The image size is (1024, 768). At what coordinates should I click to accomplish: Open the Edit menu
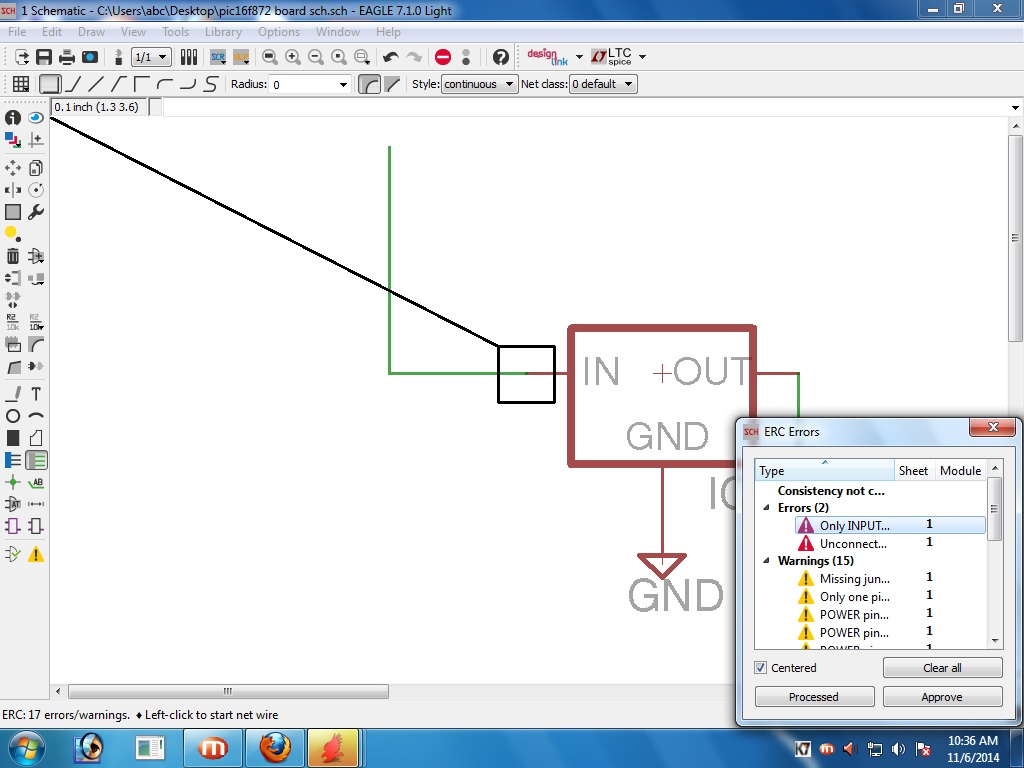(x=52, y=31)
